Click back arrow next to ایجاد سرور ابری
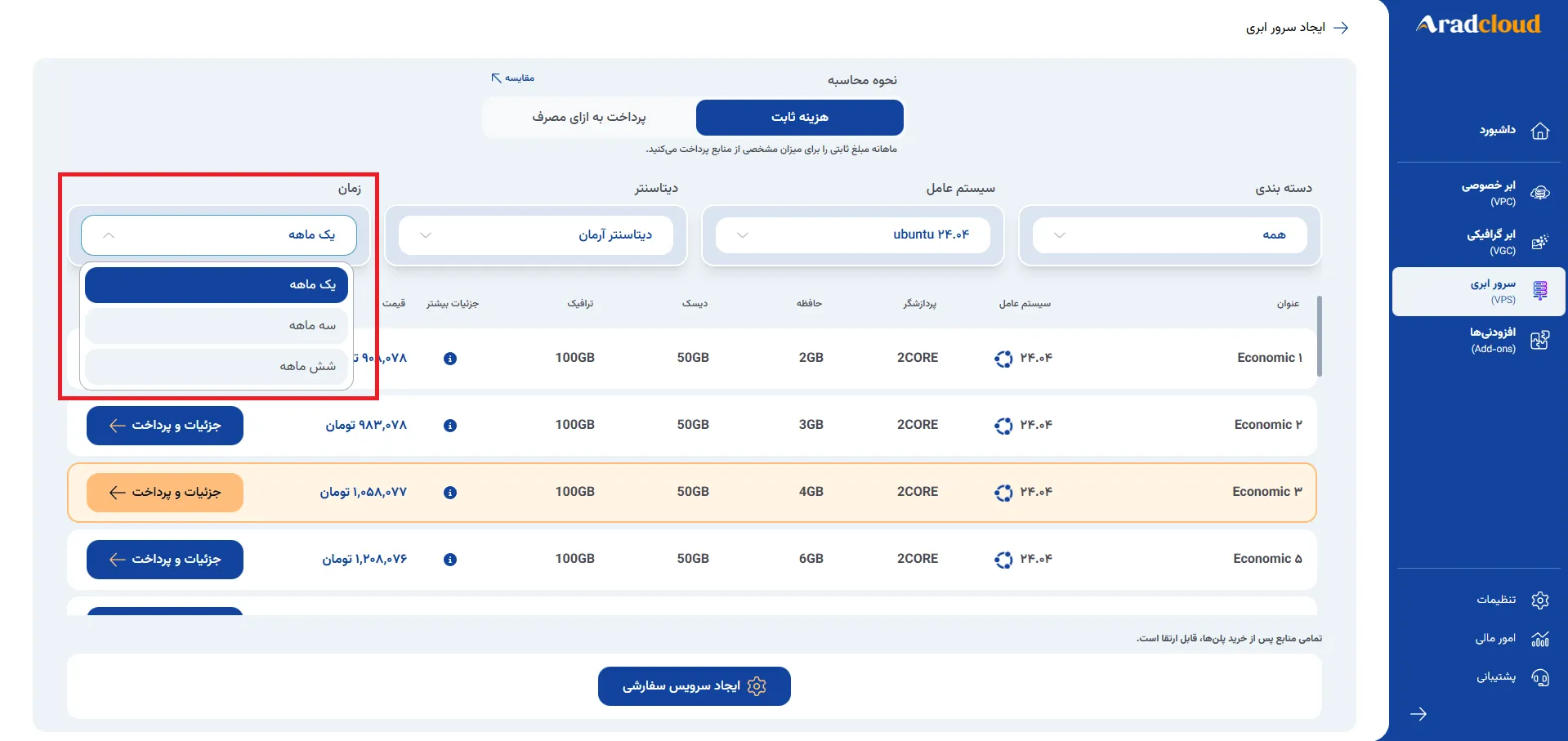The width and height of the screenshot is (1568, 741). tap(1341, 28)
